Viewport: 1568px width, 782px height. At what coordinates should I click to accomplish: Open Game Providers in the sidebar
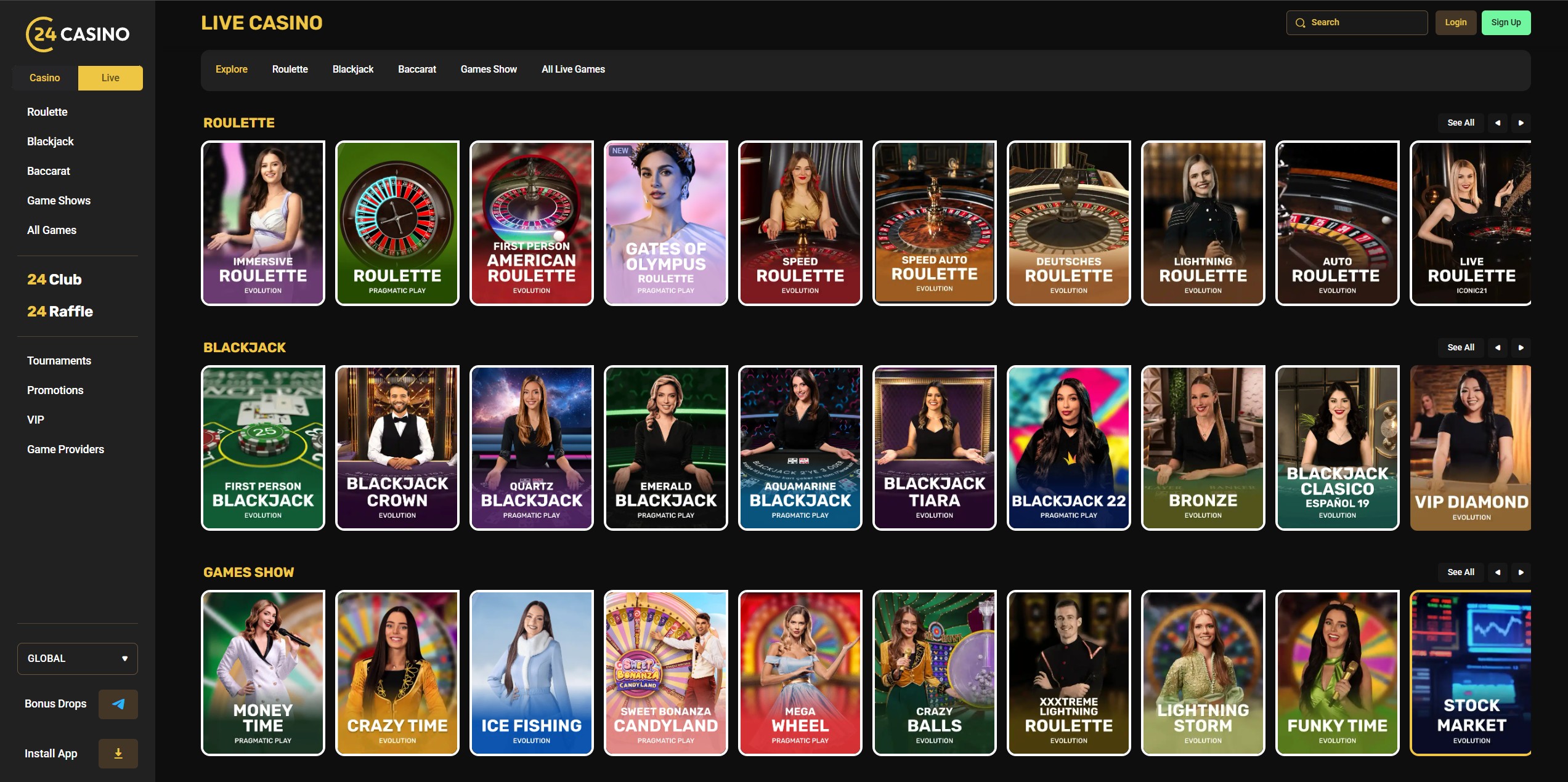click(65, 449)
